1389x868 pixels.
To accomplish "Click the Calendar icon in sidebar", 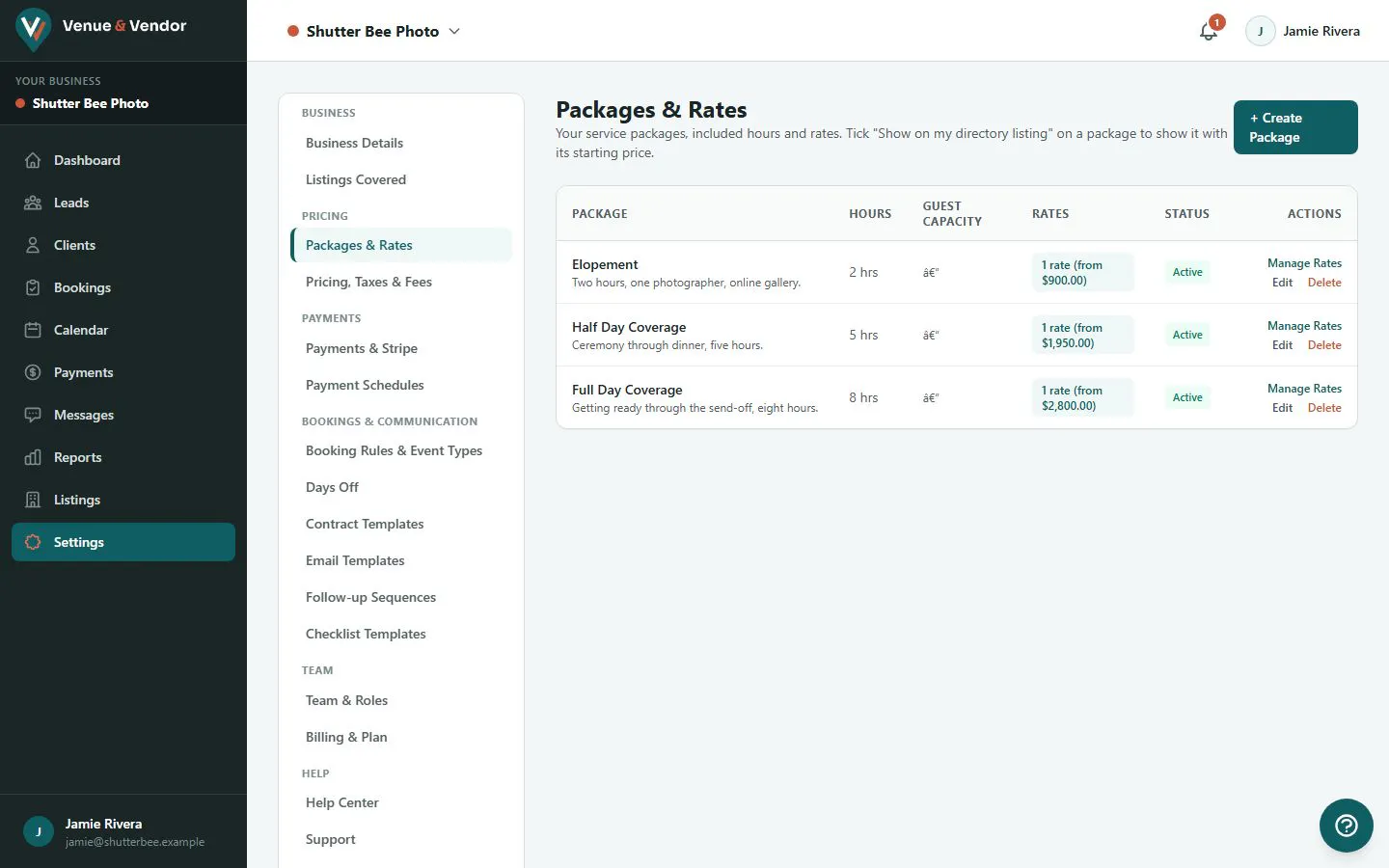I will pyautogui.click(x=33, y=330).
